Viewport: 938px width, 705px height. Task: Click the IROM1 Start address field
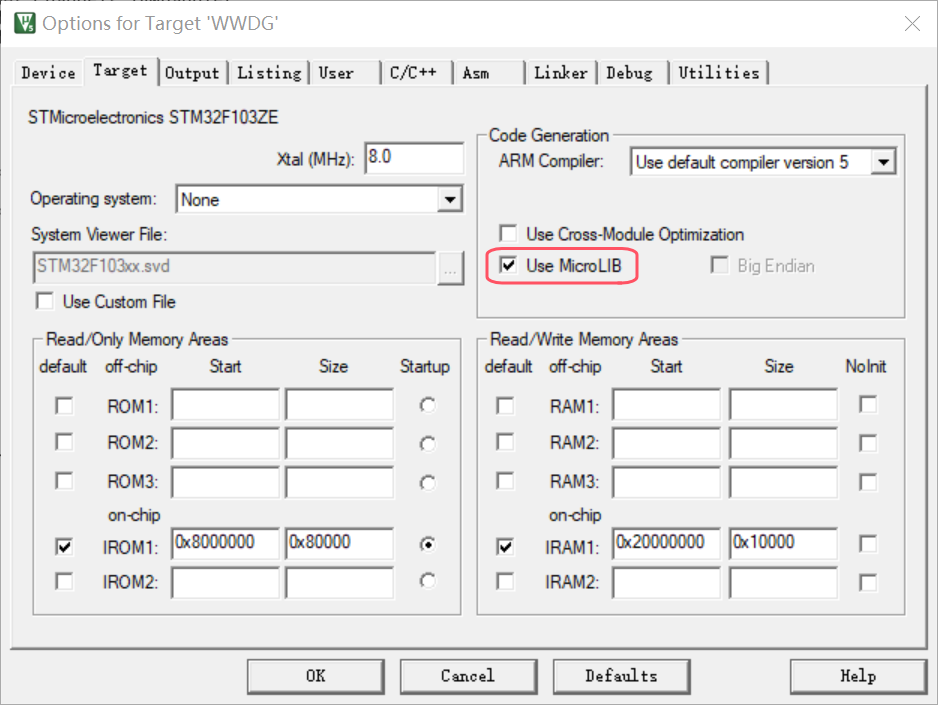(x=226, y=543)
